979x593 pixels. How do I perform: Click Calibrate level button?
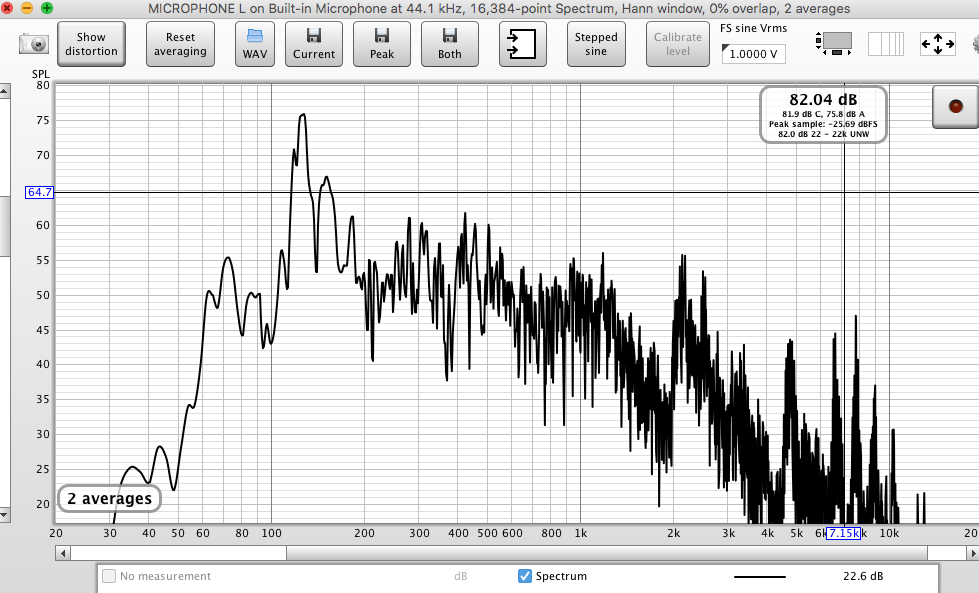click(x=677, y=44)
